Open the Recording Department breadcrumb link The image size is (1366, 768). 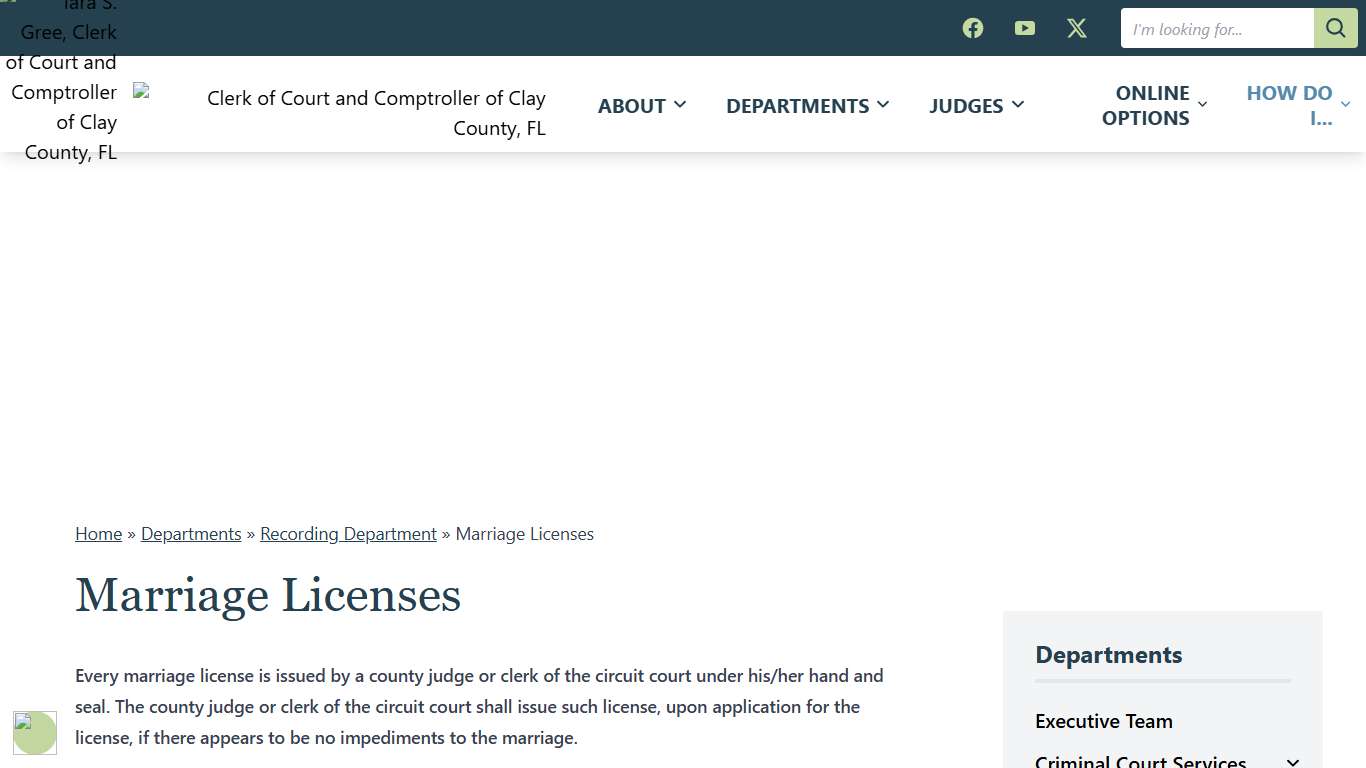[x=348, y=533]
